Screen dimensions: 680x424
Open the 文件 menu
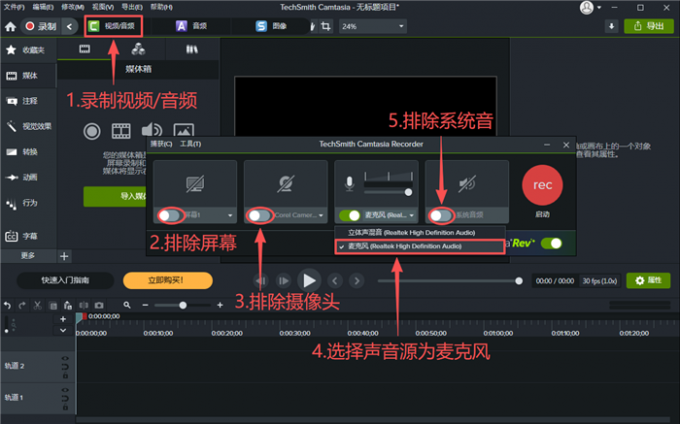point(14,7)
